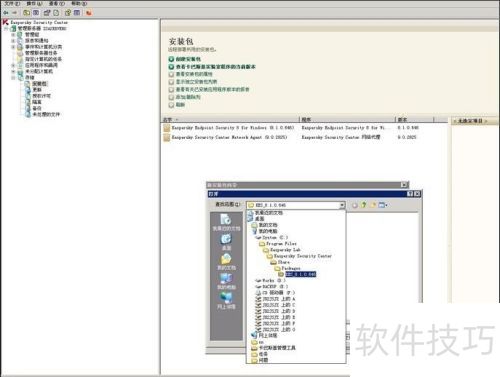500x377 pixels.
Task: Expand the Managed computers tree node
Action: 13,35
